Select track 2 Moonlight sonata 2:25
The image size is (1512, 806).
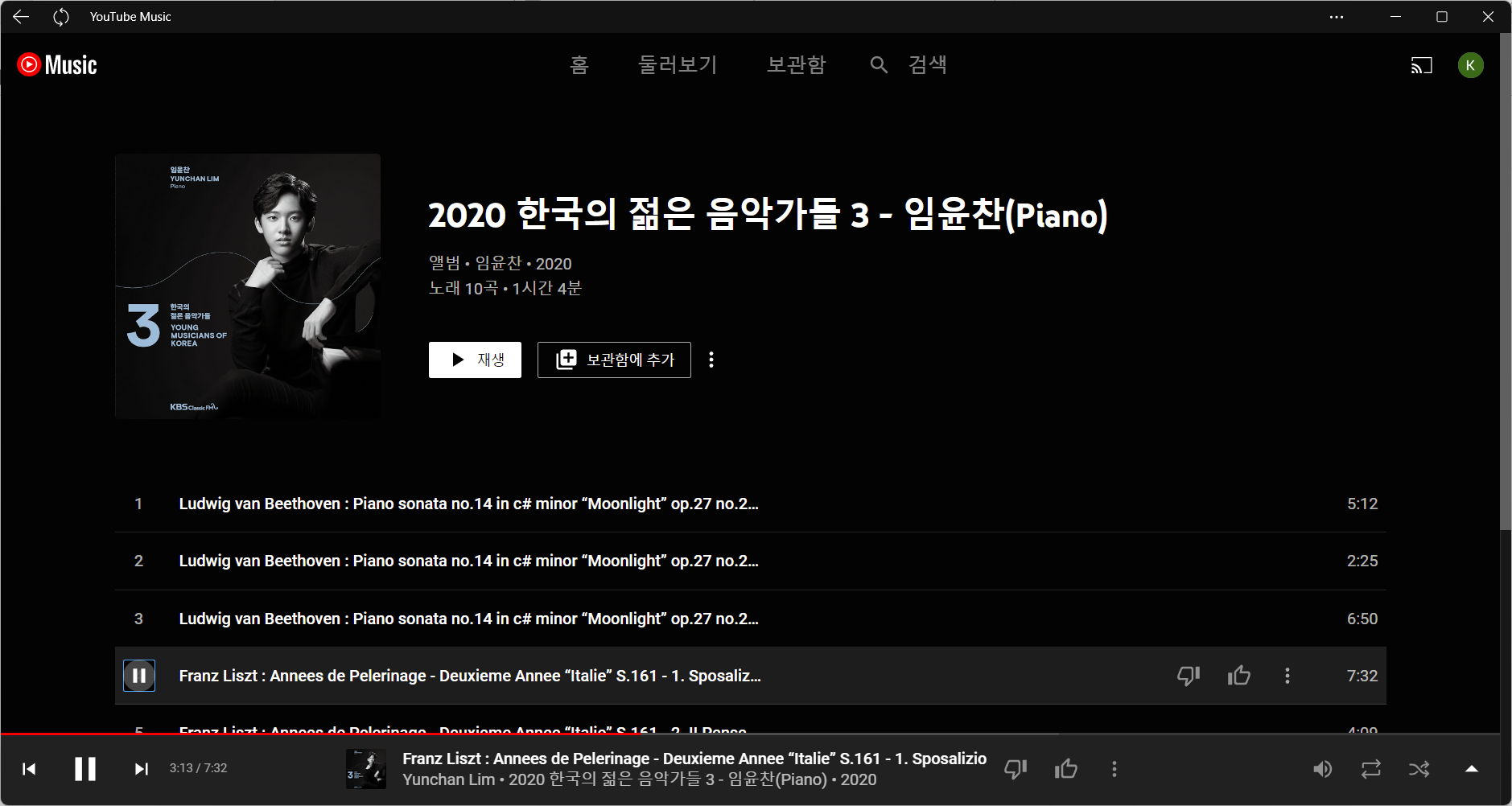pyautogui.click(x=750, y=561)
